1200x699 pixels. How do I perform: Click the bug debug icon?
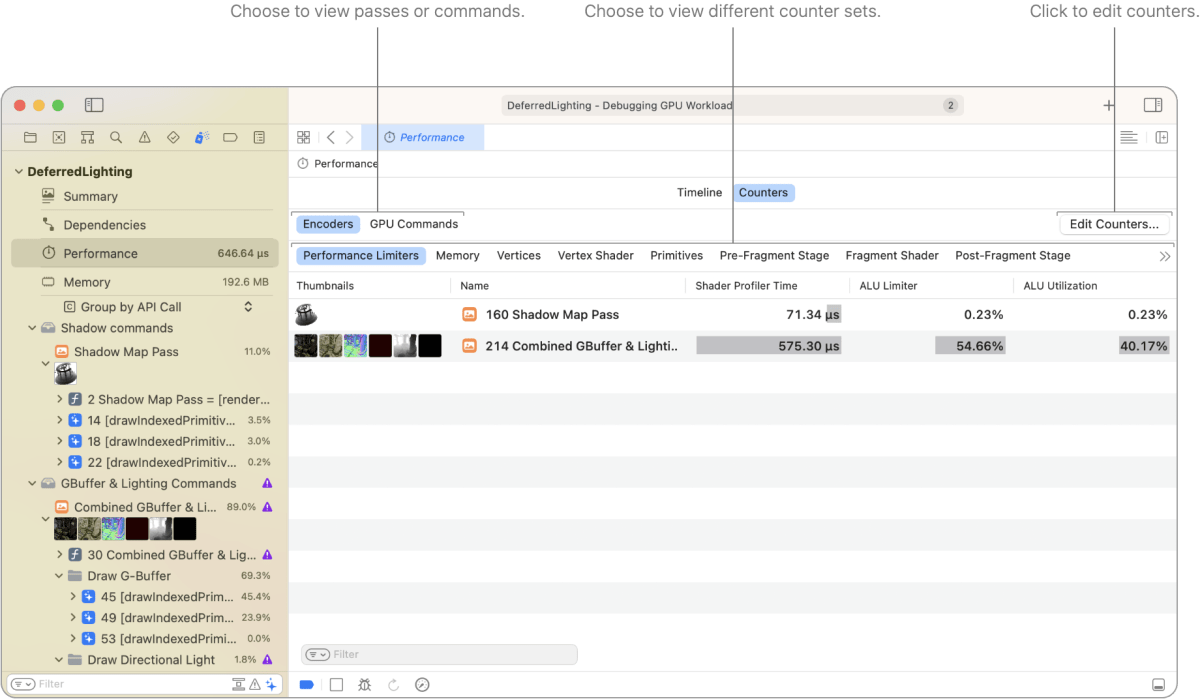(x=365, y=685)
